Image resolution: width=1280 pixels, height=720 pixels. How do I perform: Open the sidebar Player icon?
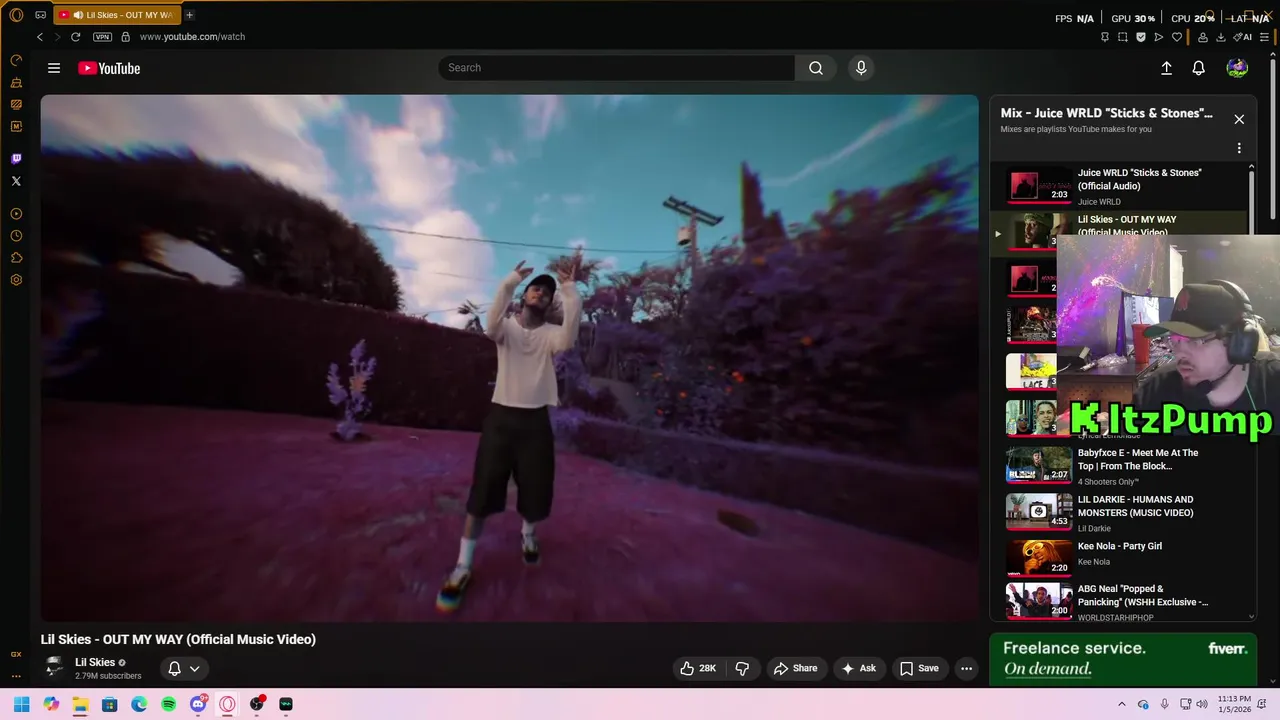[x=16, y=214]
